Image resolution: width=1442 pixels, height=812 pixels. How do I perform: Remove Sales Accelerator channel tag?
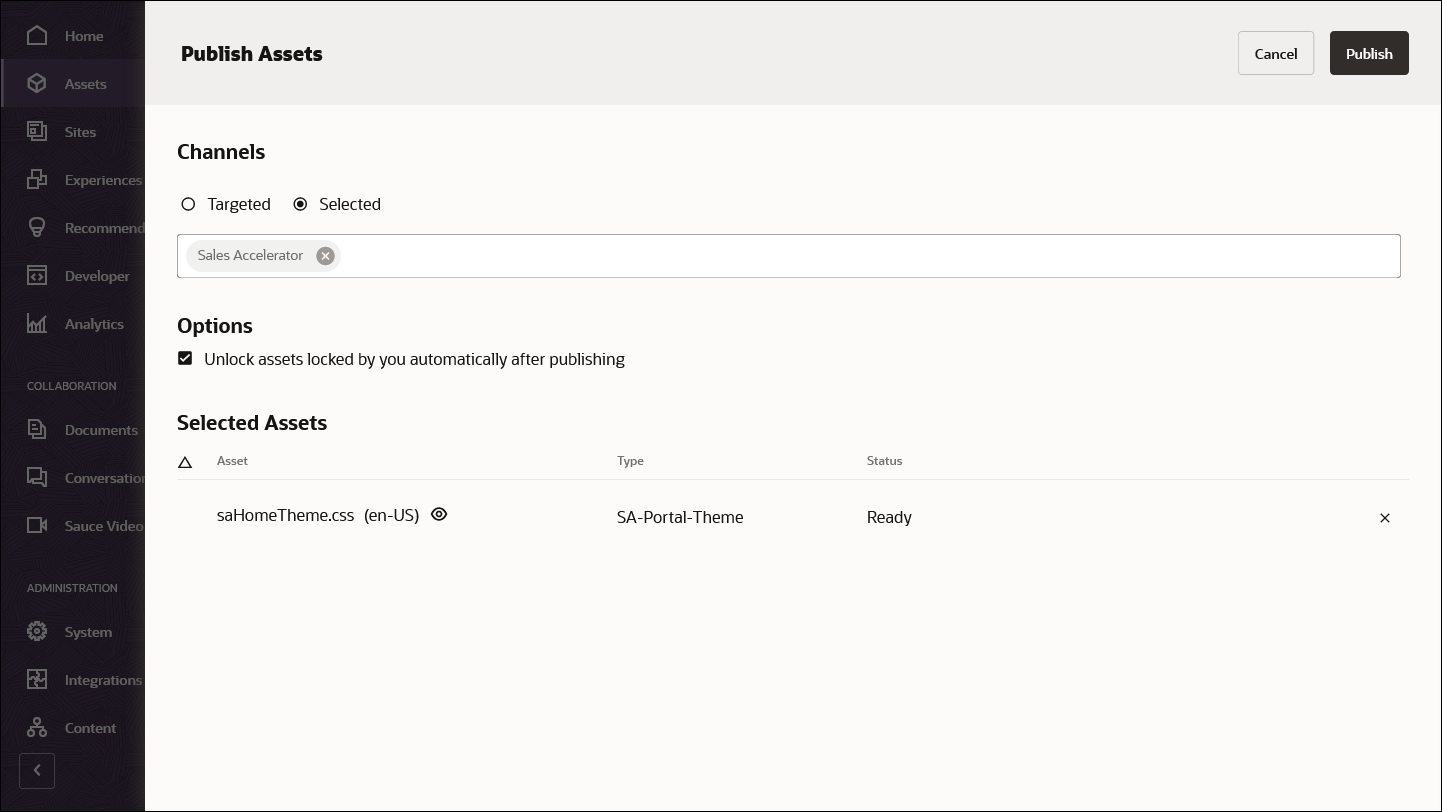tap(325, 255)
